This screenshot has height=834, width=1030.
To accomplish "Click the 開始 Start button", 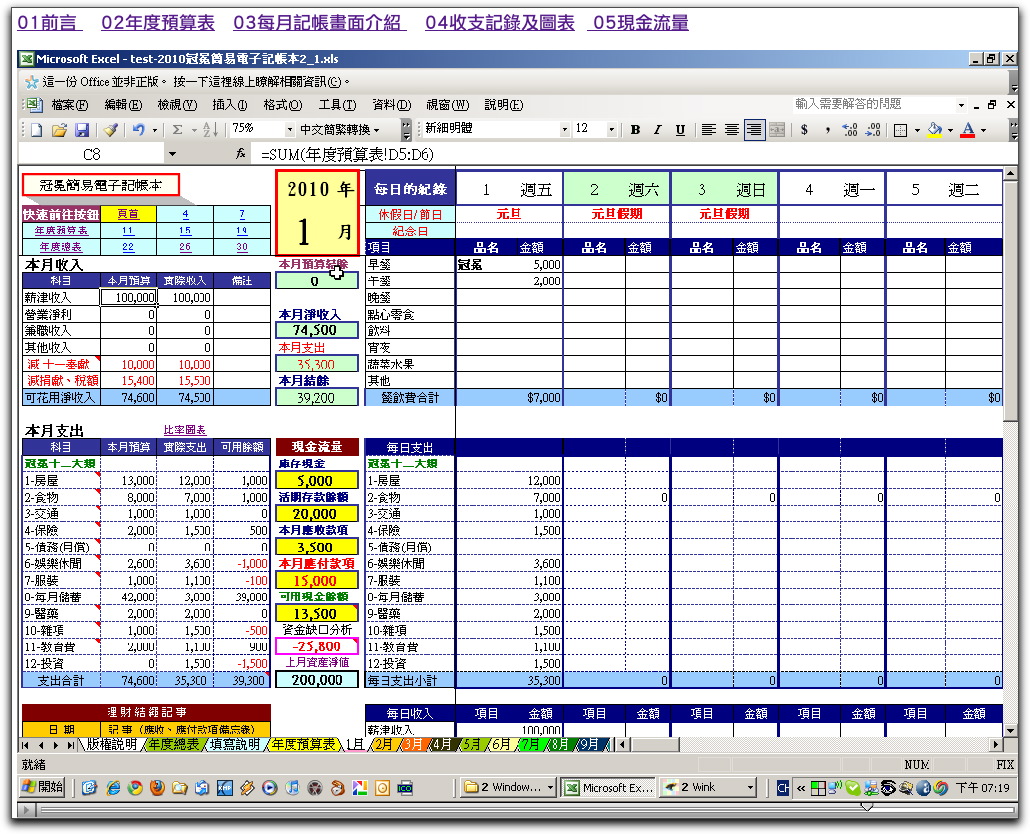I will 42,787.
